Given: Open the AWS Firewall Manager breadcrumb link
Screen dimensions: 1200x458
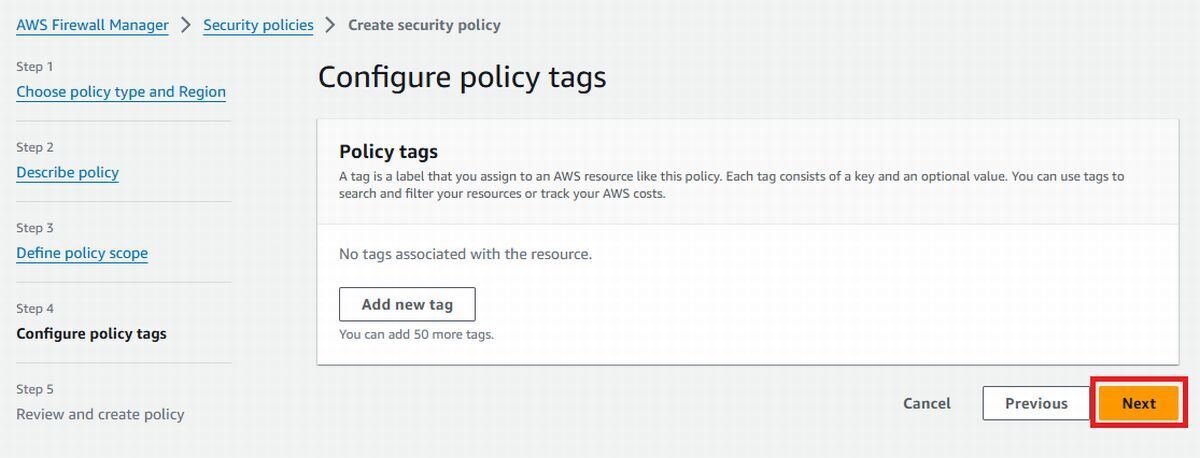Looking at the screenshot, I should [x=92, y=25].
